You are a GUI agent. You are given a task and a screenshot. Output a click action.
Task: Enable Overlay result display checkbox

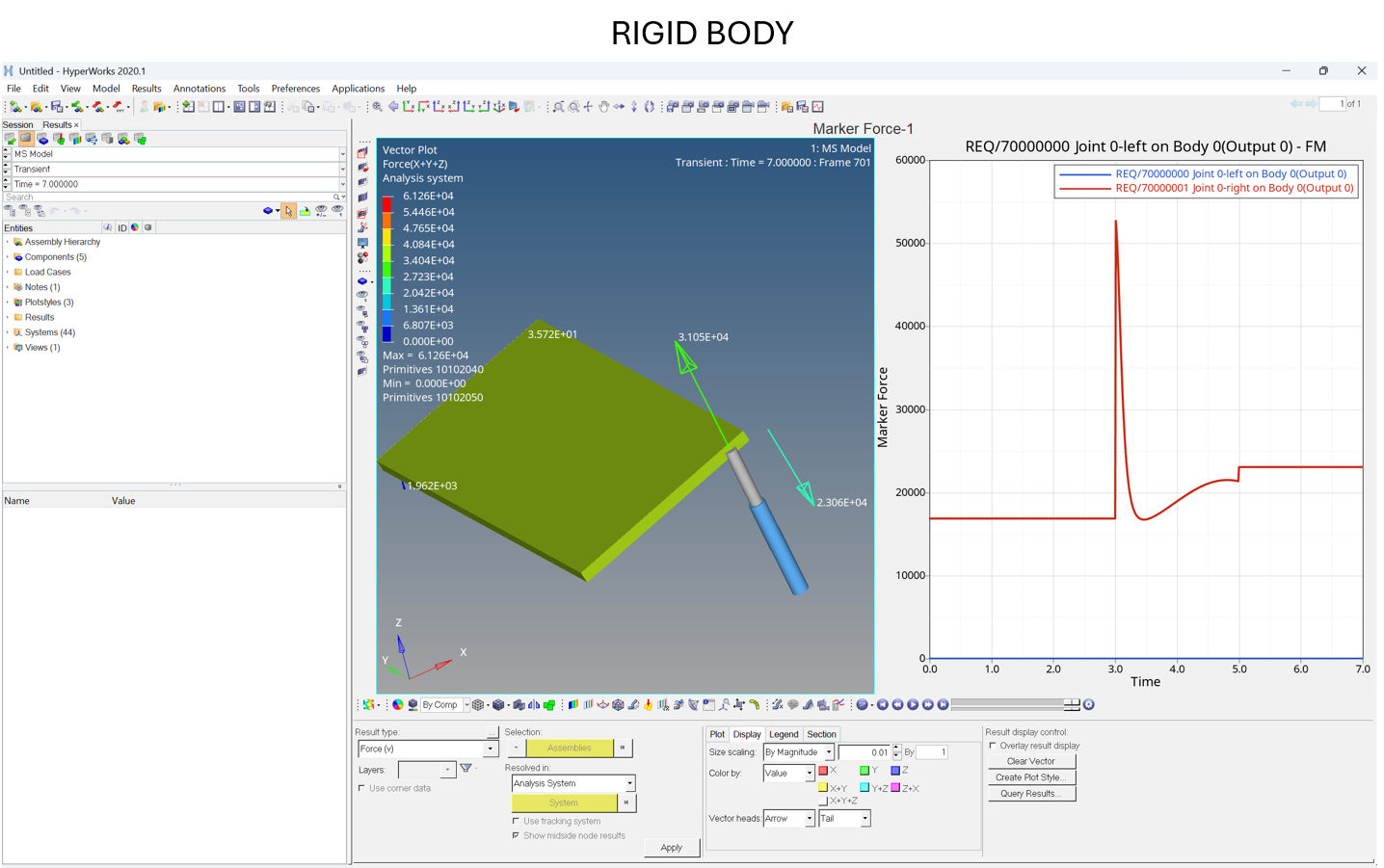pyautogui.click(x=993, y=747)
